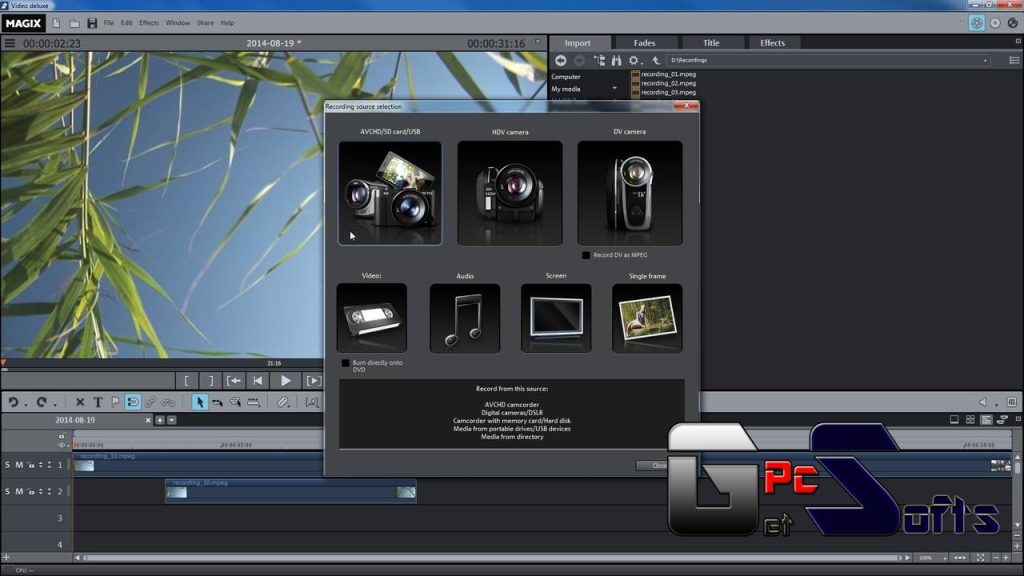Open the Window menu
The width and height of the screenshot is (1024, 576).
178,23
